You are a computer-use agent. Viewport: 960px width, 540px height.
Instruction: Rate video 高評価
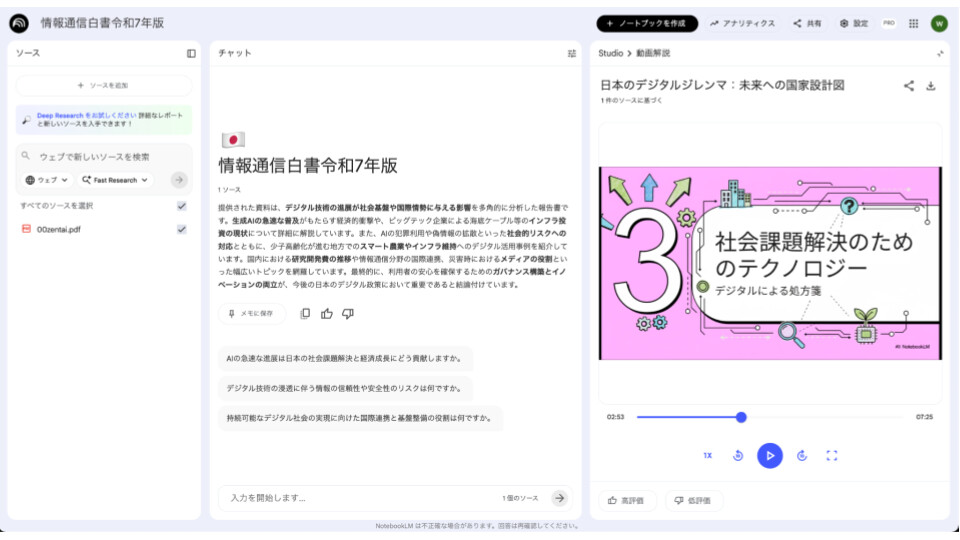coord(626,501)
